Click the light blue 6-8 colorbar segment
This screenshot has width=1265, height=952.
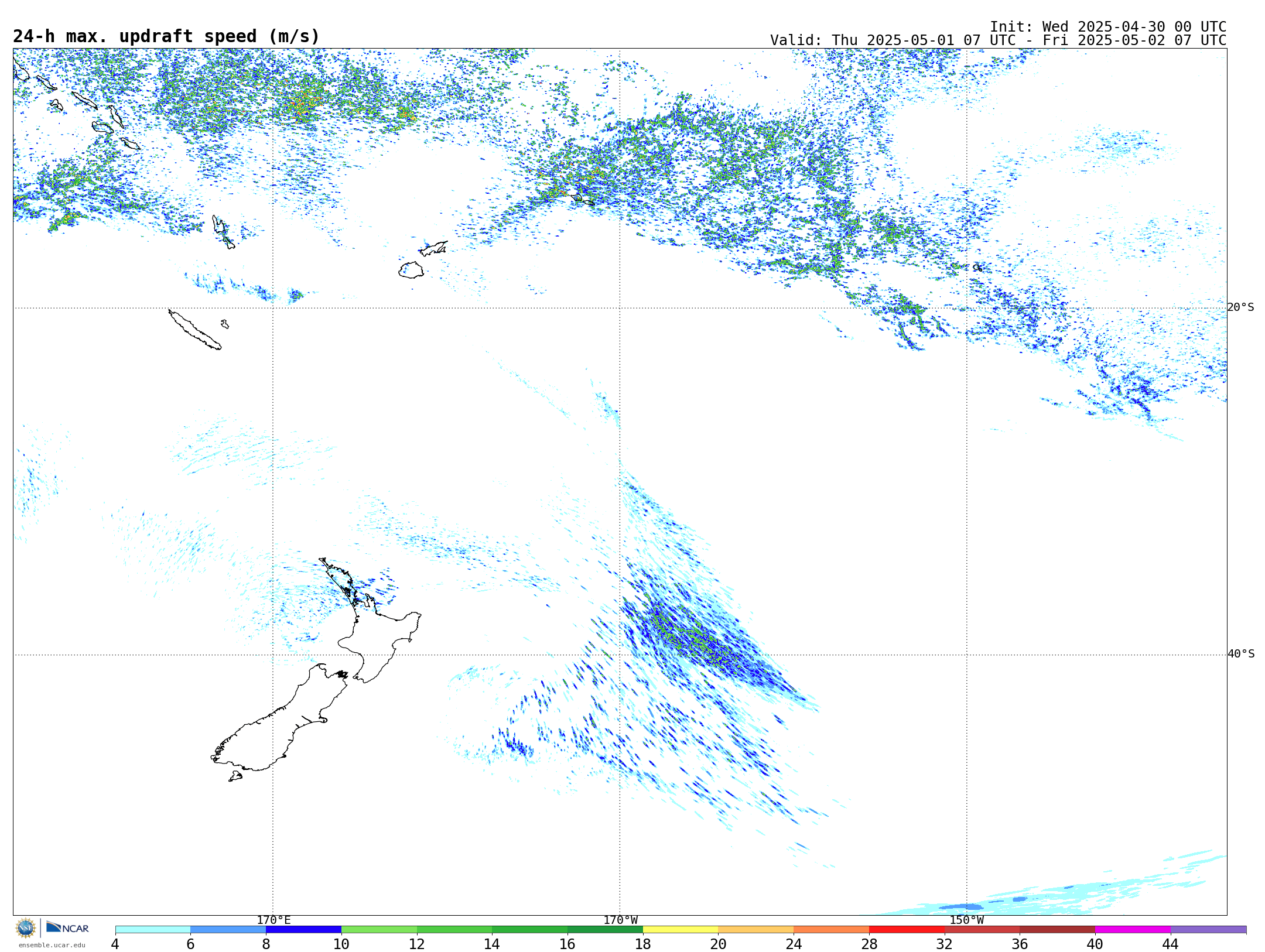(x=228, y=929)
